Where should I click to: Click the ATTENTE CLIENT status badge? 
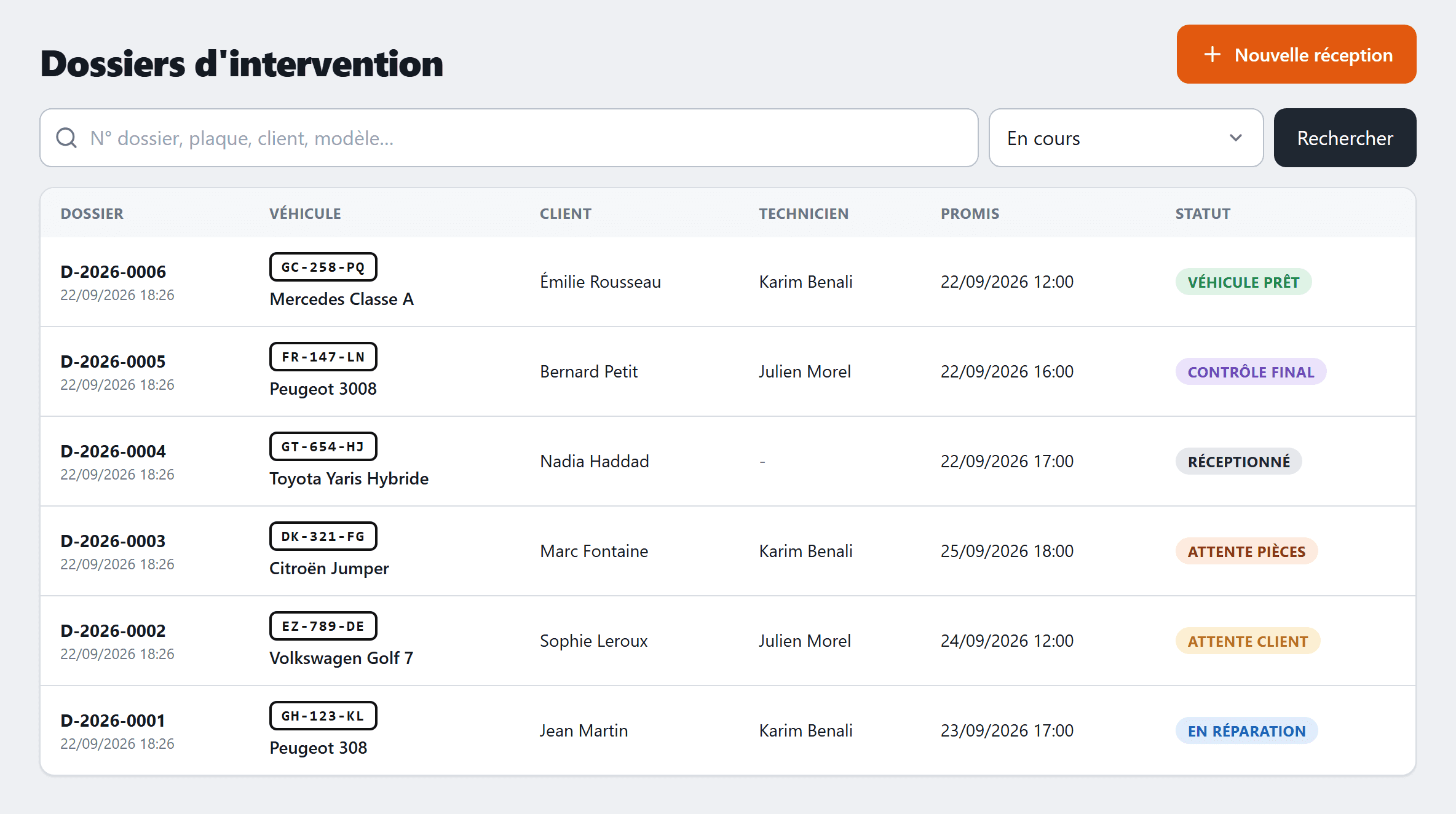point(1248,641)
